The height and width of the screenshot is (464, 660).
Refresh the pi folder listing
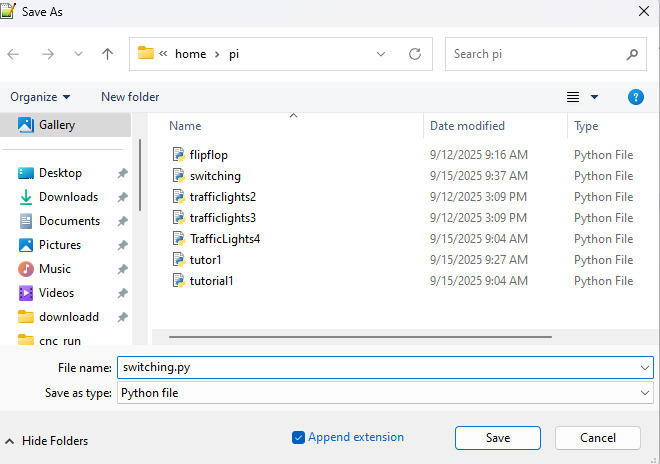[x=414, y=54]
